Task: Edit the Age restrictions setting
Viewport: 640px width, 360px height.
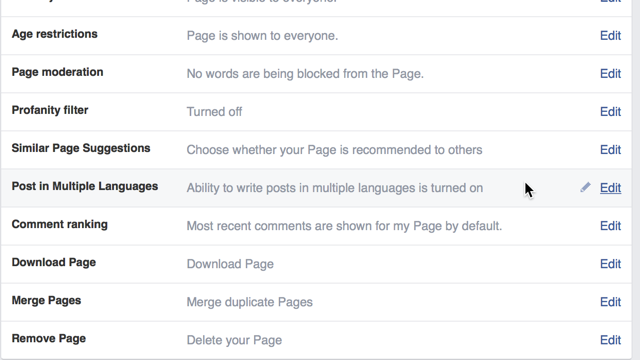Action: (610, 36)
